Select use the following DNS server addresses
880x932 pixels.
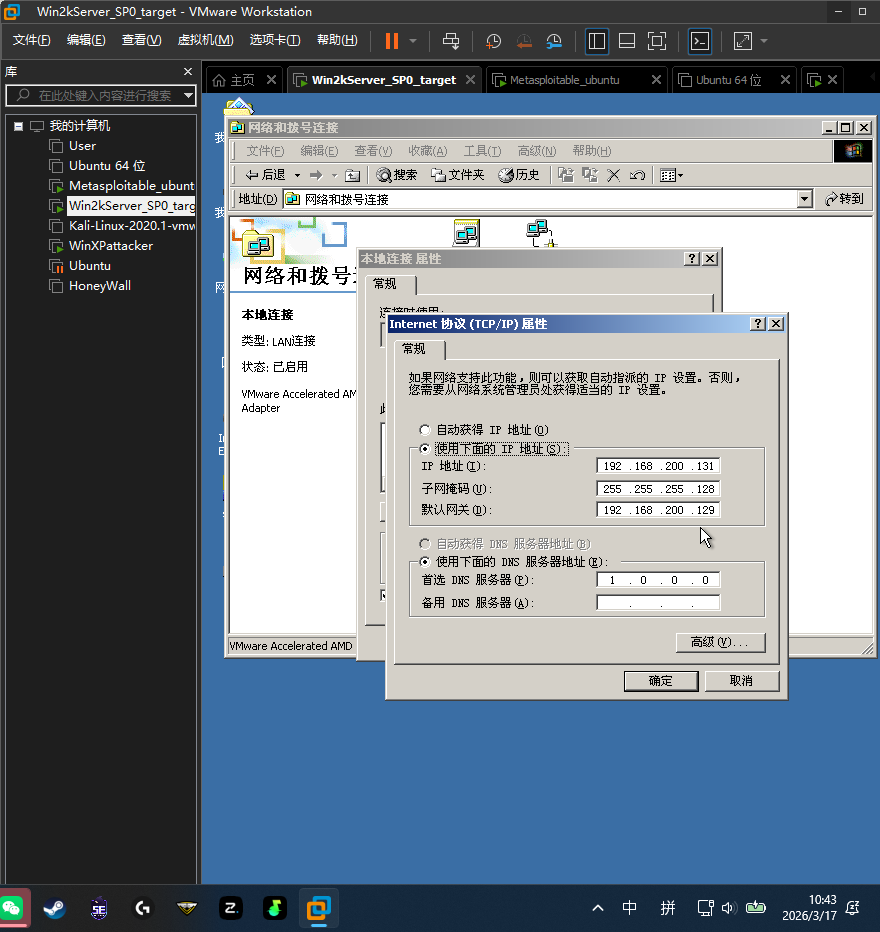tap(424, 562)
